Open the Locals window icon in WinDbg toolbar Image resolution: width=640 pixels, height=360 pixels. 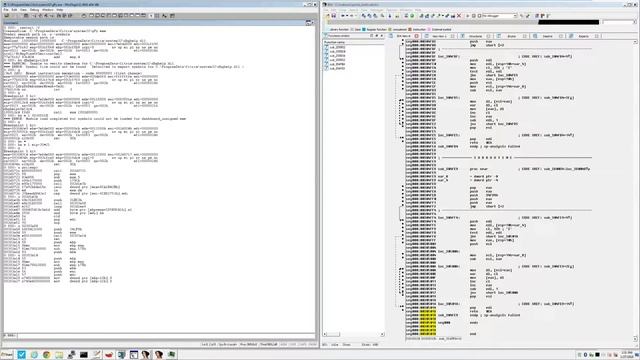click(x=103, y=16)
